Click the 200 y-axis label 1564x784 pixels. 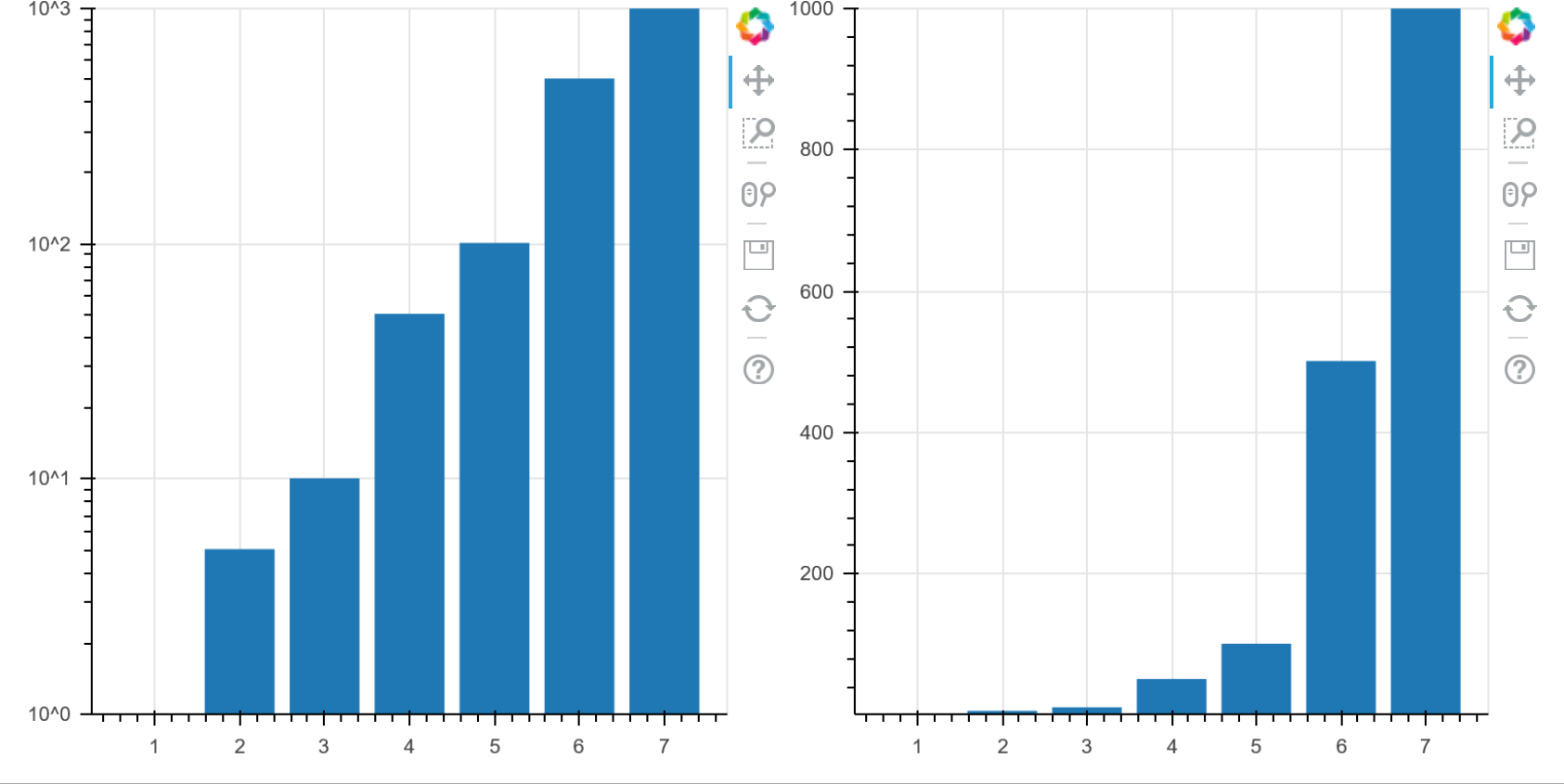click(x=817, y=573)
